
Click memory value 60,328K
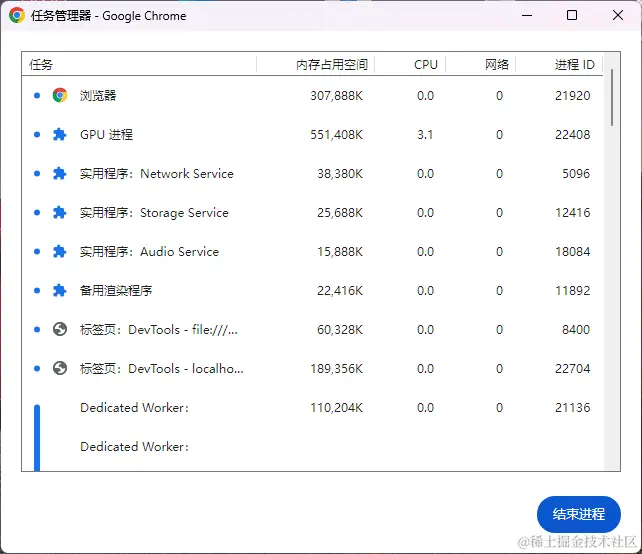pos(340,330)
